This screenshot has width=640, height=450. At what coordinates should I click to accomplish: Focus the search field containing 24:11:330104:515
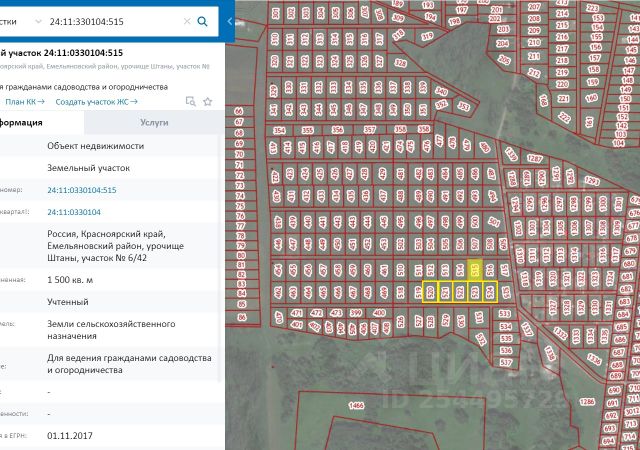tap(112, 21)
